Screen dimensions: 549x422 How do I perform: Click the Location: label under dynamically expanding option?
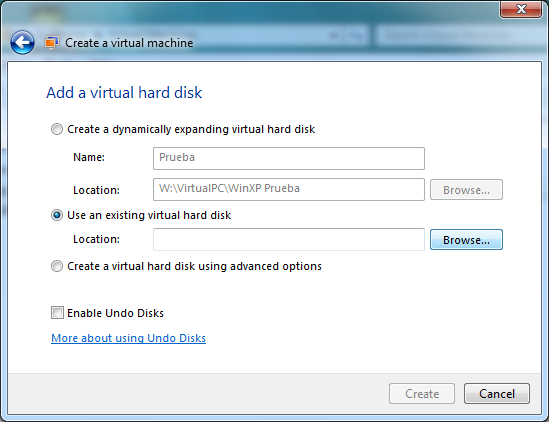click(96, 190)
